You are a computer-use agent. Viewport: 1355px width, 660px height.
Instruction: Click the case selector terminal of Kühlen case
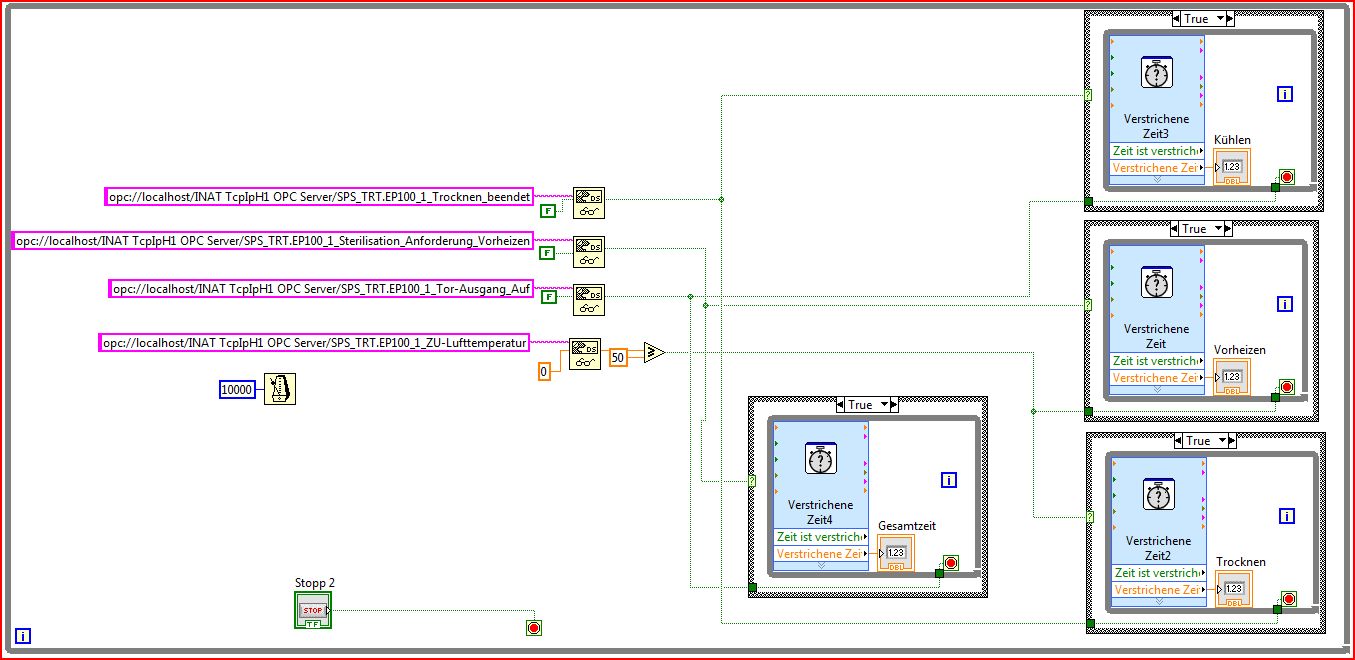1089,96
